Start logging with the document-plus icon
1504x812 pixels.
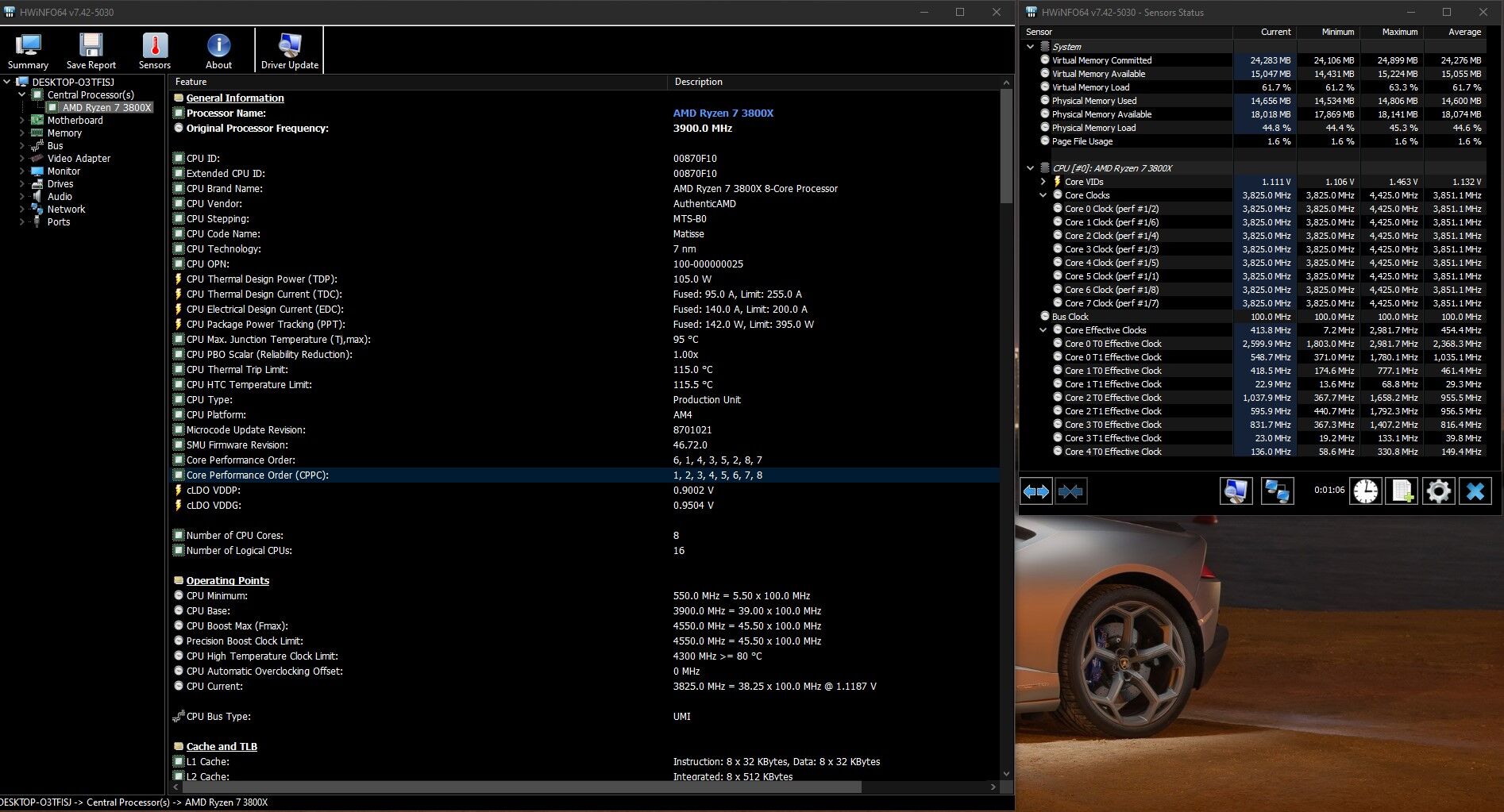pyautogui.click(x=1402, y=491)
